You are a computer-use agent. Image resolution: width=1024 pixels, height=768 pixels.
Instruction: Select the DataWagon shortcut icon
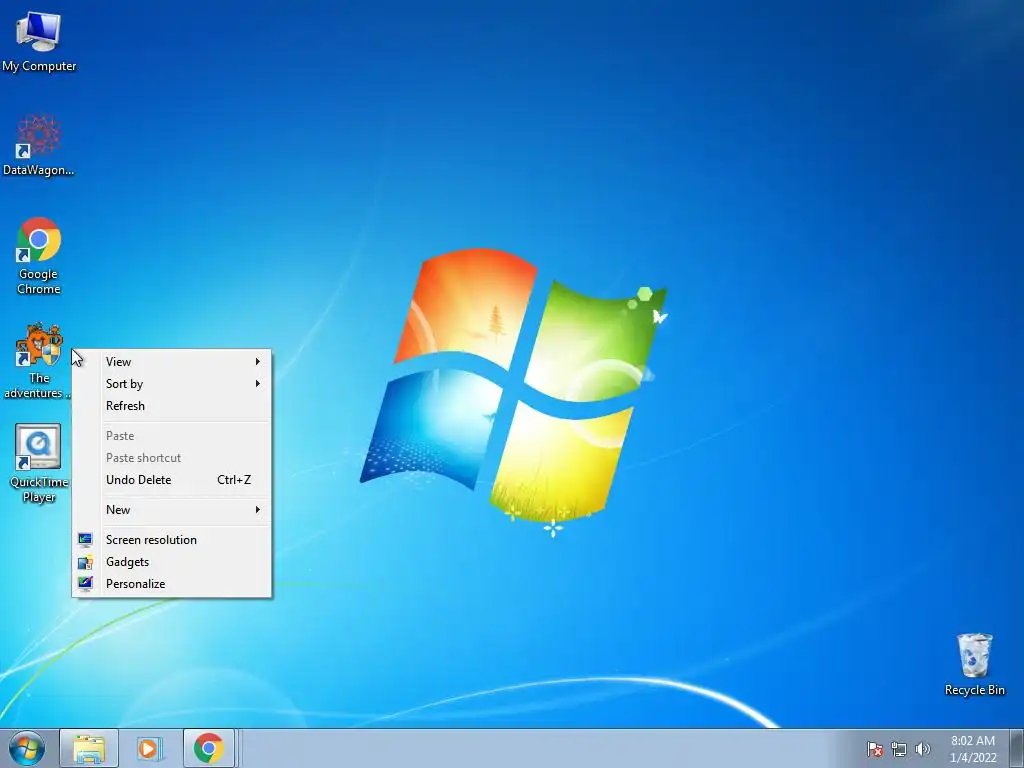pyautogui.click(x=39, y=145)
